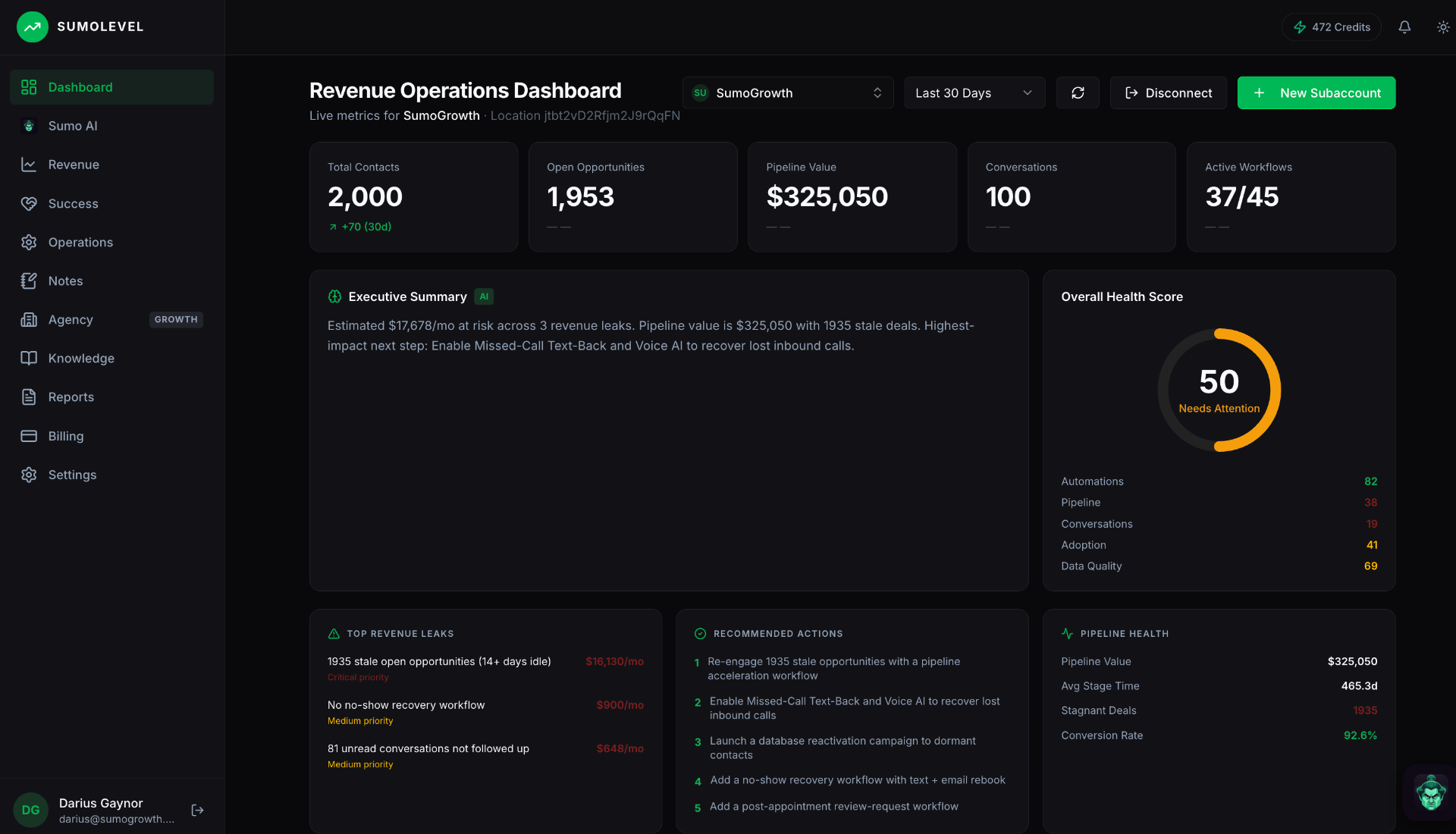Open the Dashboard grid icon
This screenshot has width=1456, height=834.
tap(29, 87)
